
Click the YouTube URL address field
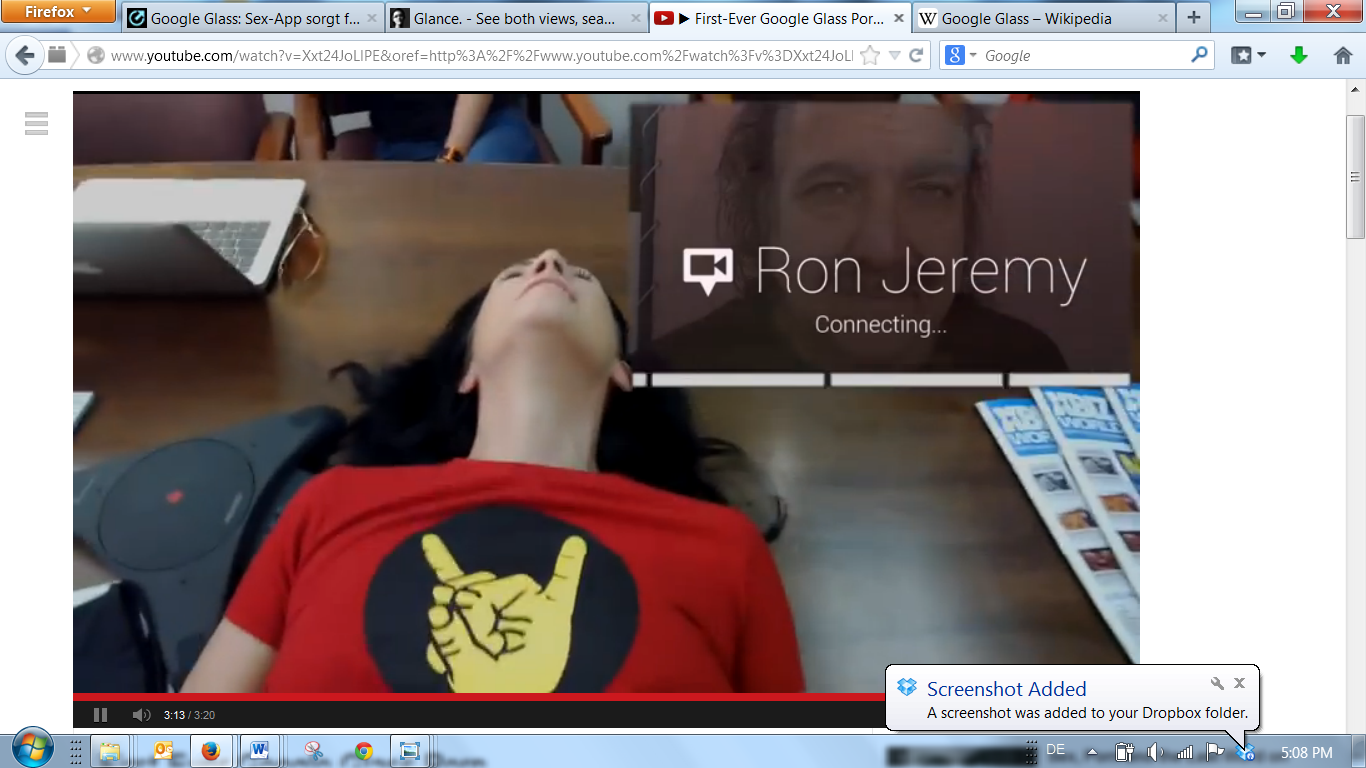(480, 56)
